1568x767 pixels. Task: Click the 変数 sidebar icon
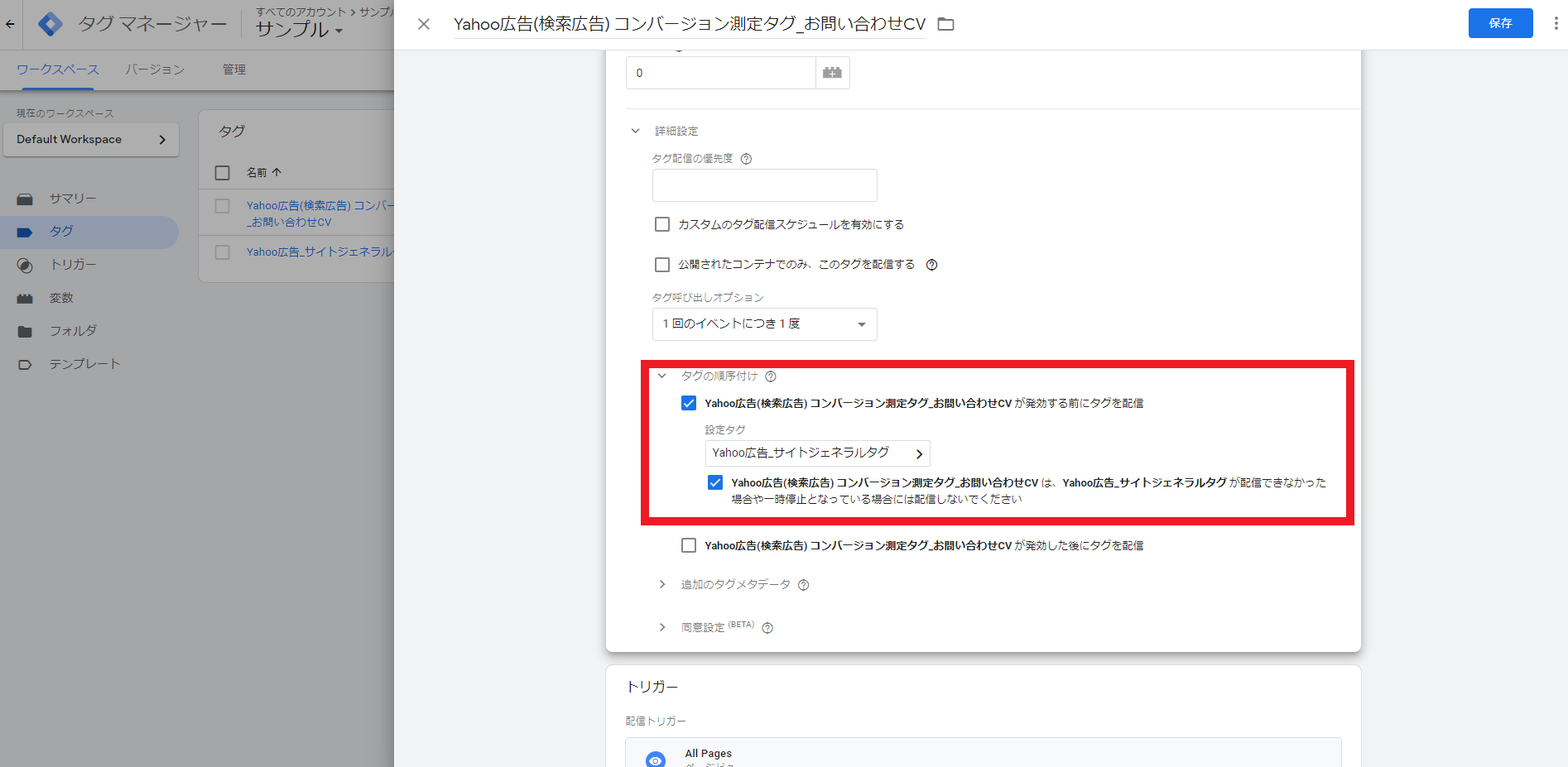coord(25,298)
